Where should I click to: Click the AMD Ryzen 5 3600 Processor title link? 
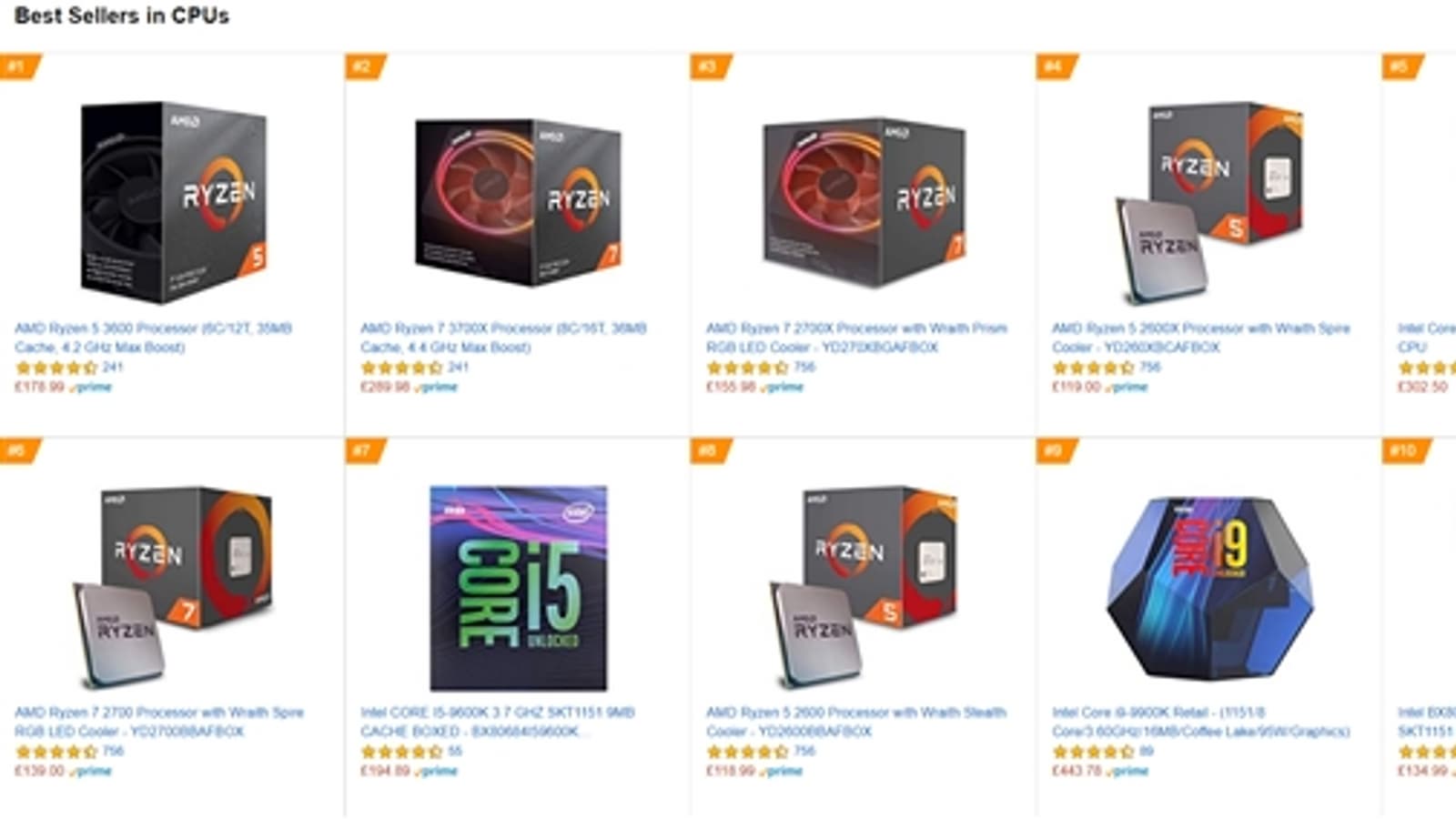[153, 338]
